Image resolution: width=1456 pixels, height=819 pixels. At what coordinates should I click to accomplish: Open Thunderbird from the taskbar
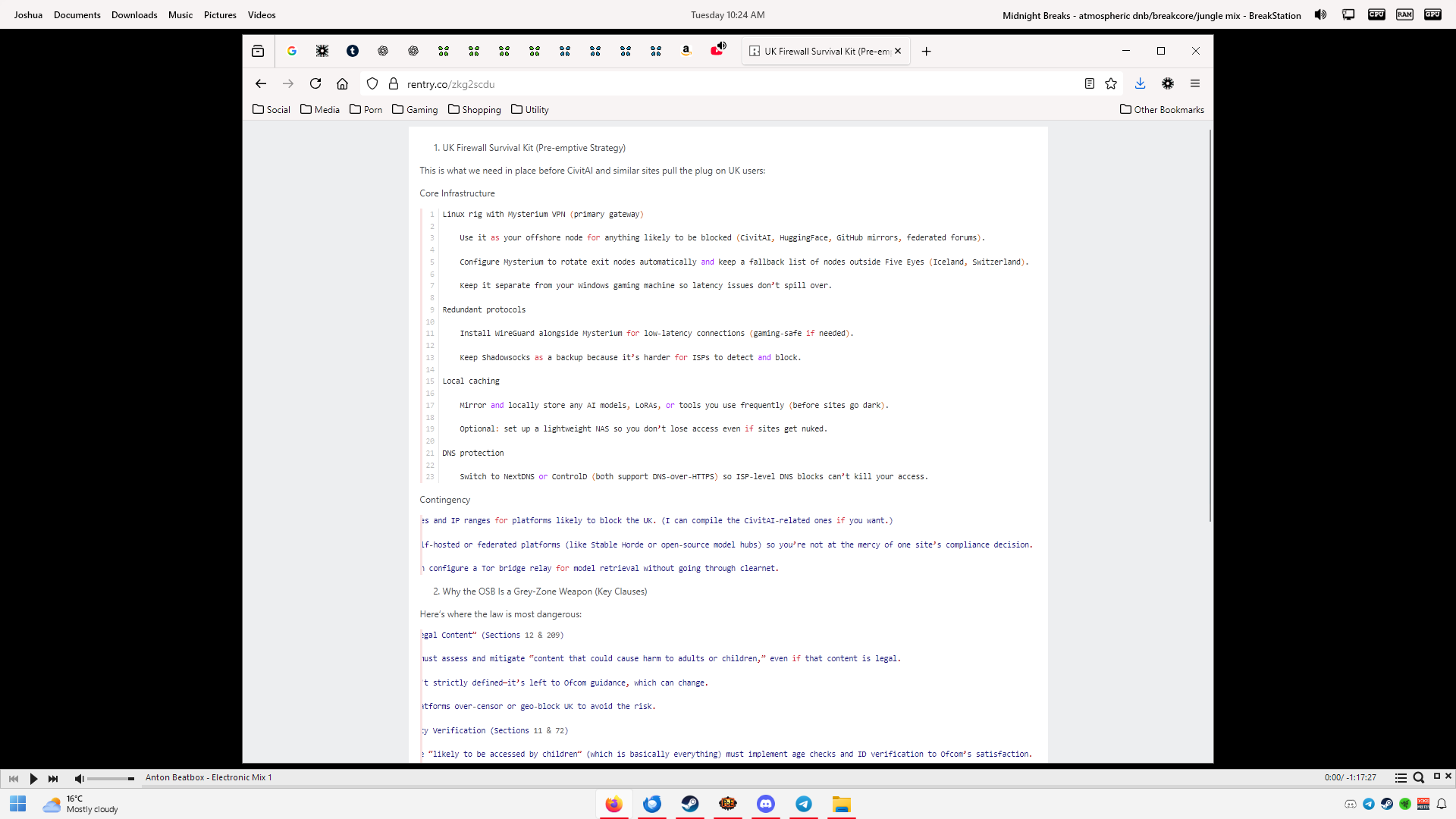tap(652, 804)
